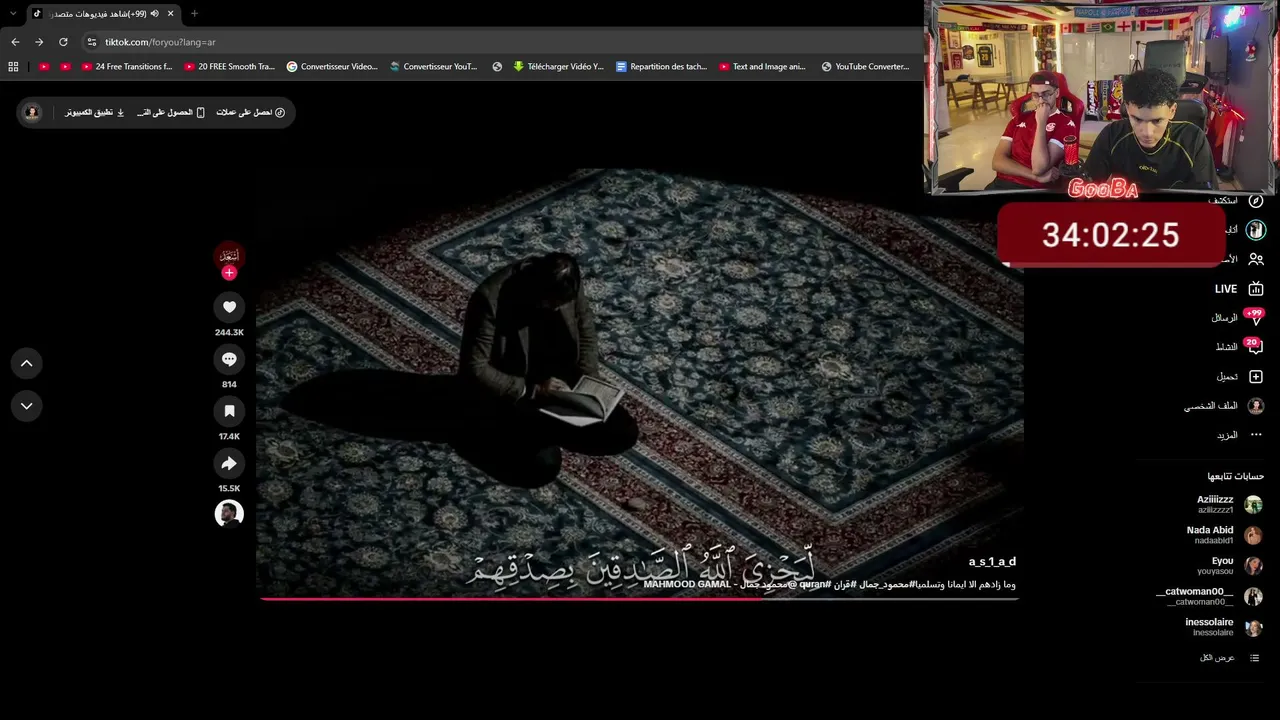Go to the next video with the down arrow
This screenshot has width=1280, height=720.
(x=27, y=406)
